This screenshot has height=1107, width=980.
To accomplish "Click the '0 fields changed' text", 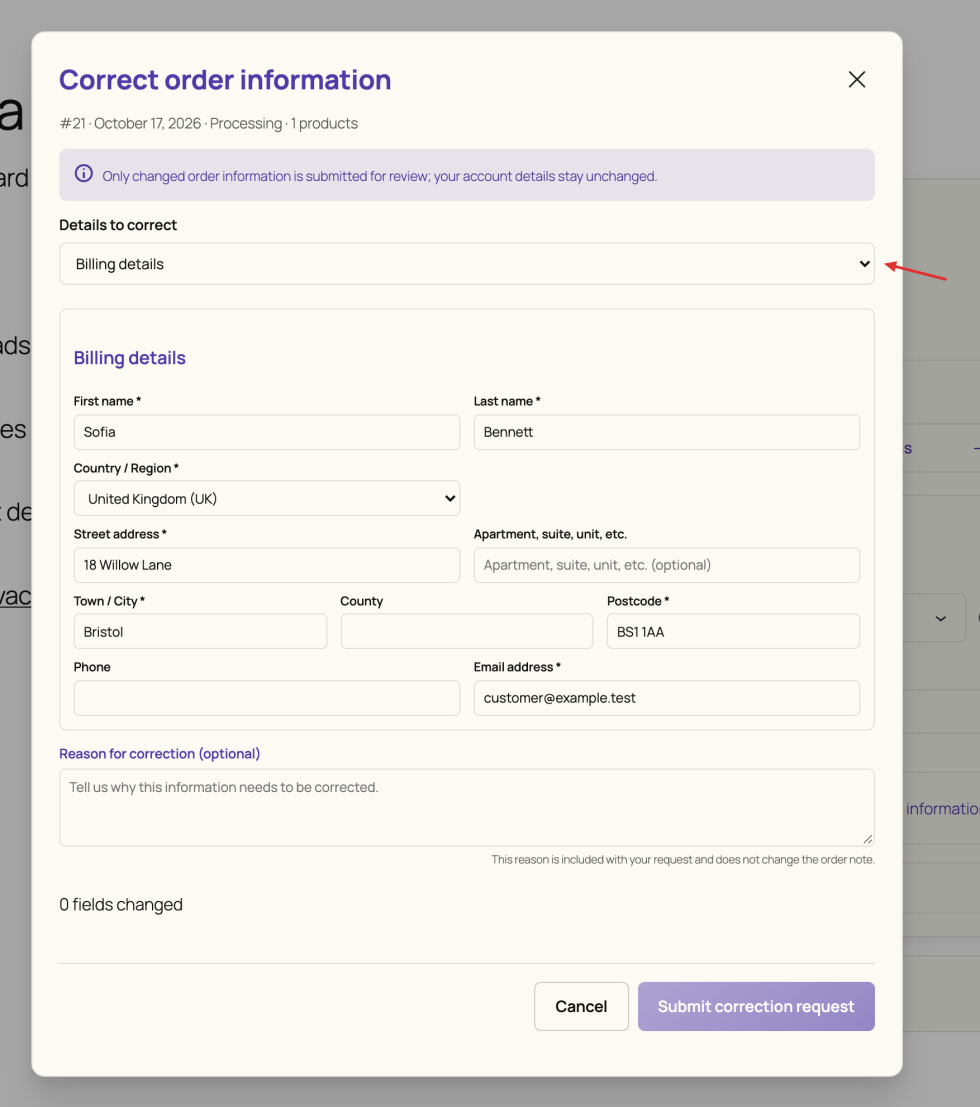I will 121,905.
